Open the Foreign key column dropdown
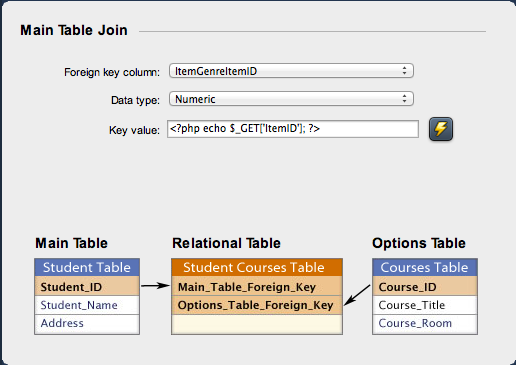Image resolution: width=516 pixels, height=365 pixels. 291,71
